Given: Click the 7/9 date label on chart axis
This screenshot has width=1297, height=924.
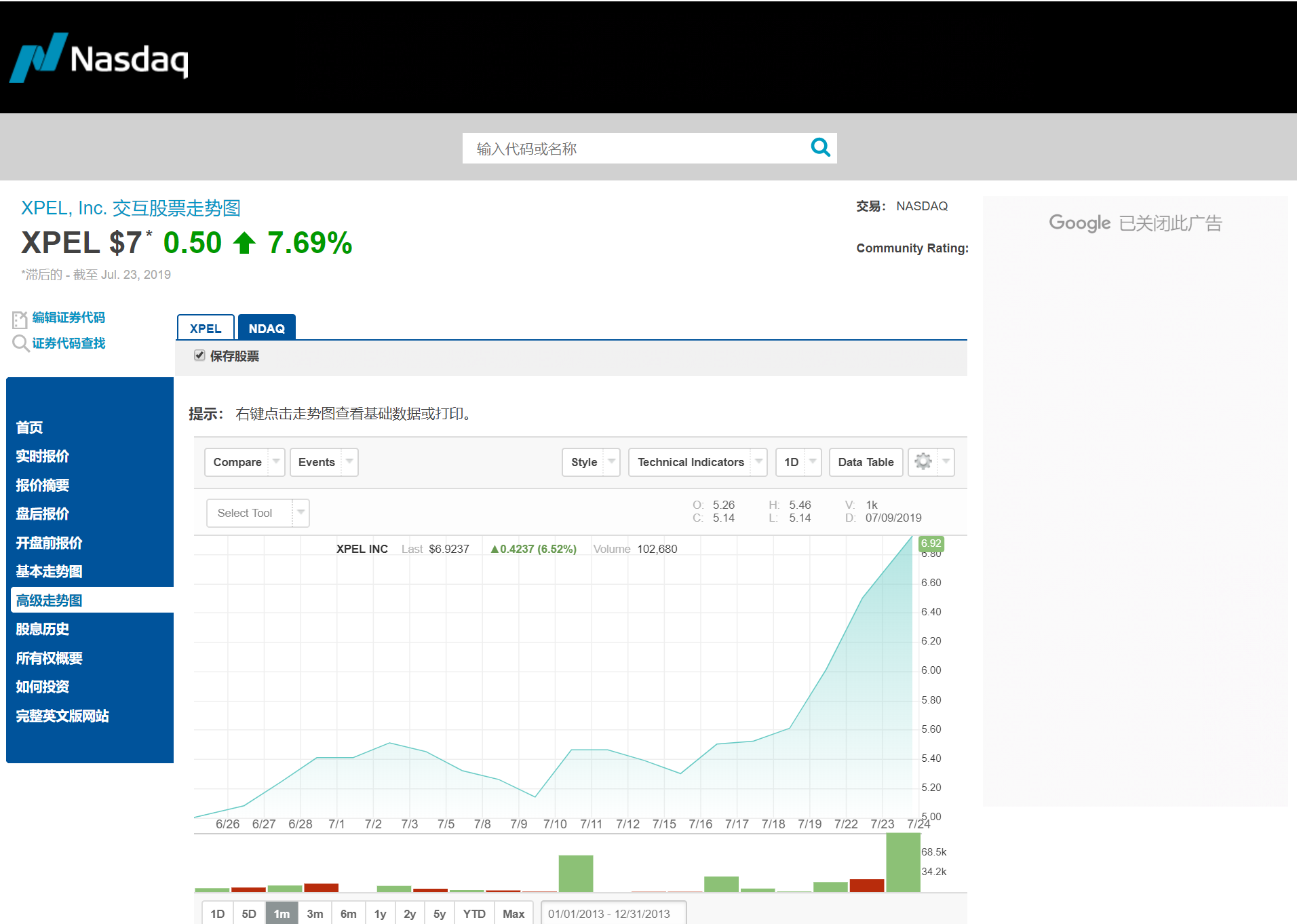Looking at the screenshot, I should click(x=518, y=824).
